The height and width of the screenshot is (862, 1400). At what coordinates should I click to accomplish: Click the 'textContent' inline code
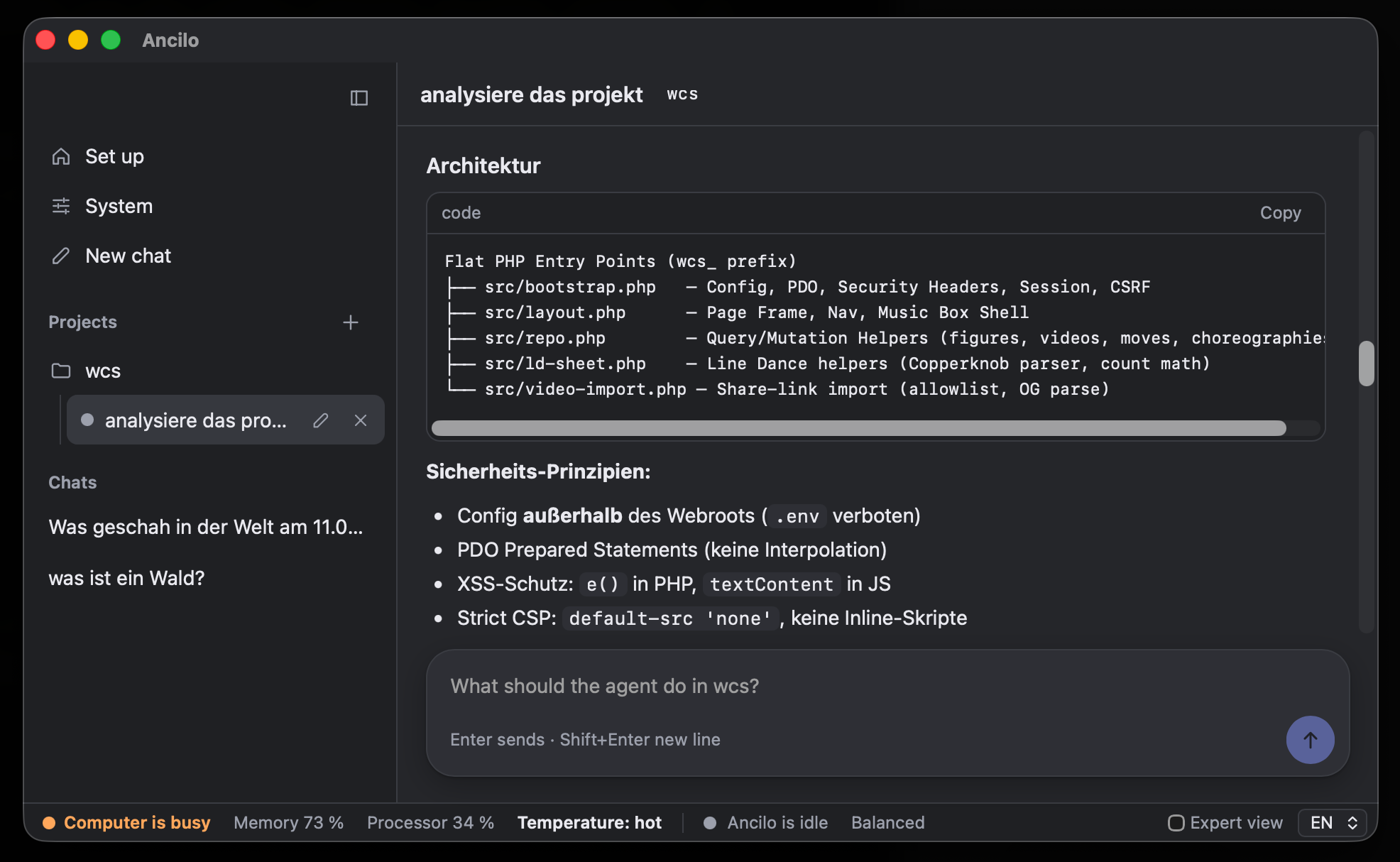click(x=771, y=584)
